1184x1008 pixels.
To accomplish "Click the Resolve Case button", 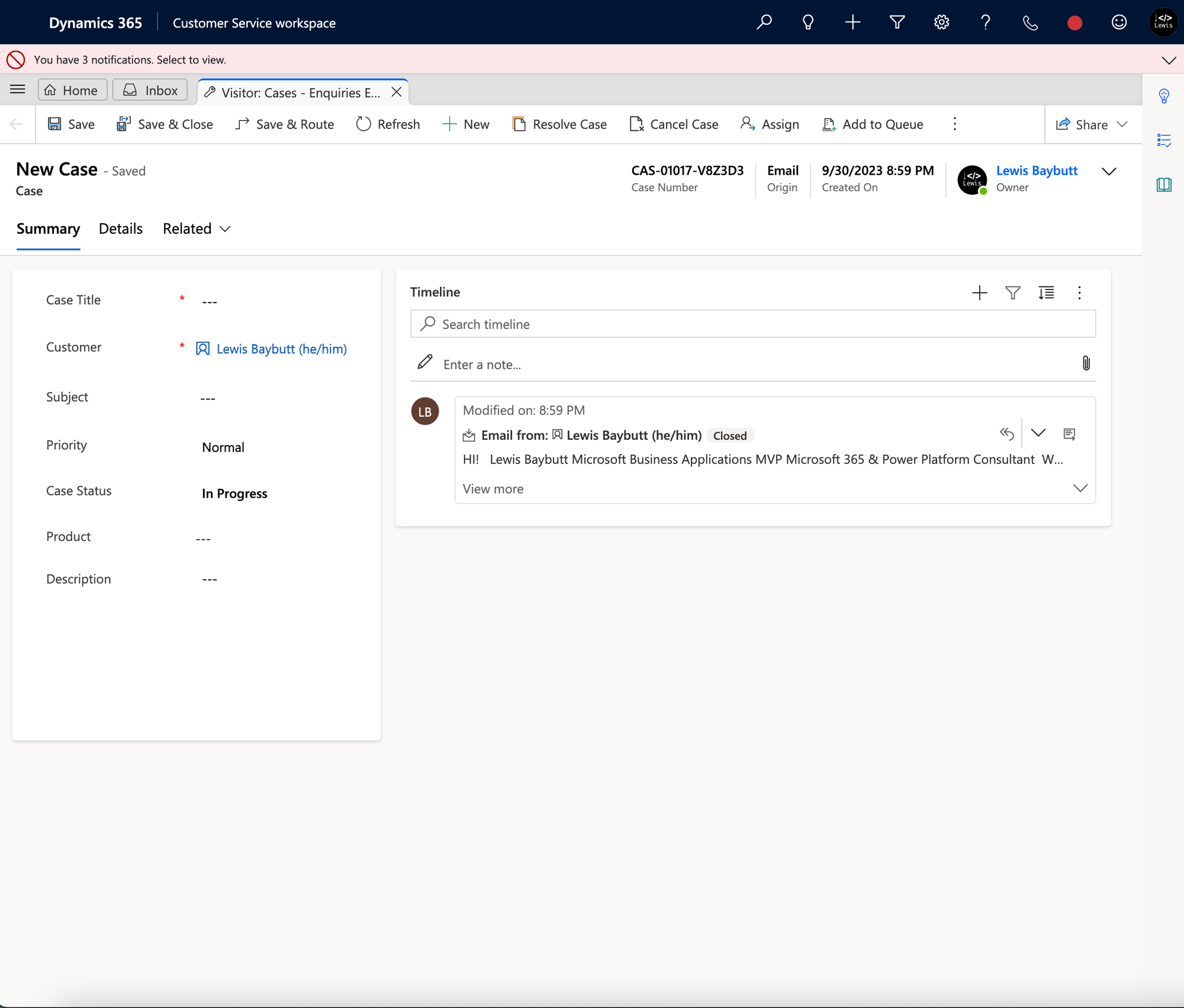I will (559, 124).
